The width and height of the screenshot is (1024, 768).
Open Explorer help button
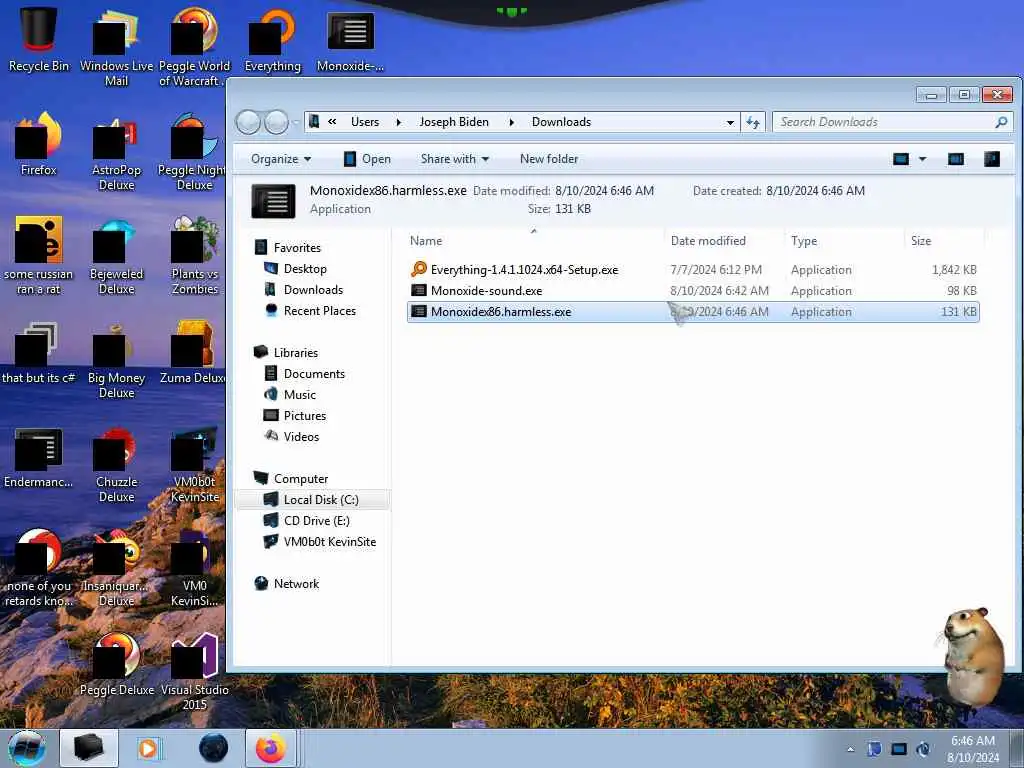pos(991,159)
